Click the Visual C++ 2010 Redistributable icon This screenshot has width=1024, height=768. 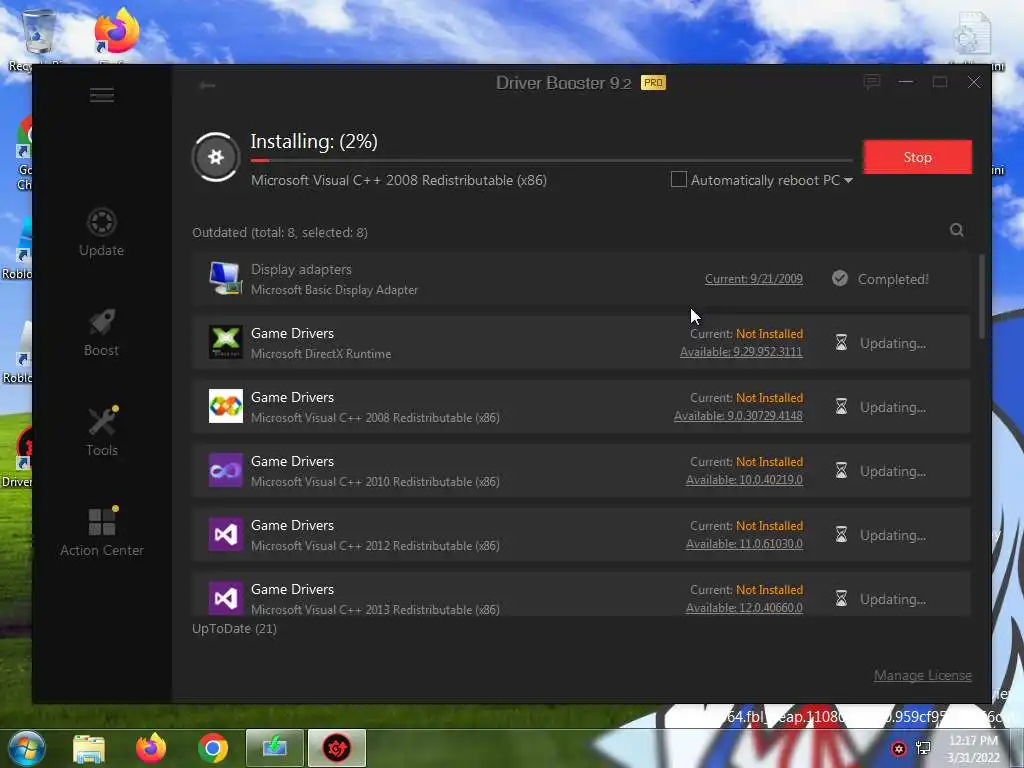click(225, 470)
